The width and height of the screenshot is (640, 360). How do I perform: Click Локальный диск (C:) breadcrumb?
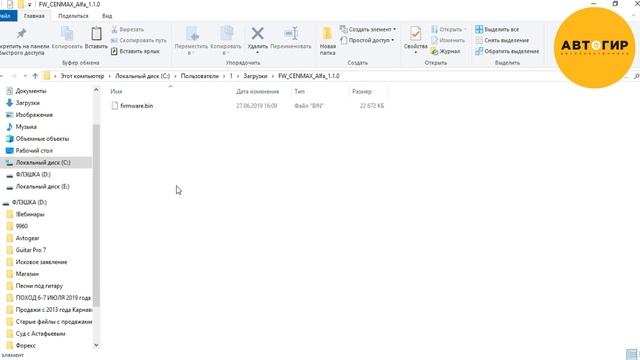coord(142,76)
